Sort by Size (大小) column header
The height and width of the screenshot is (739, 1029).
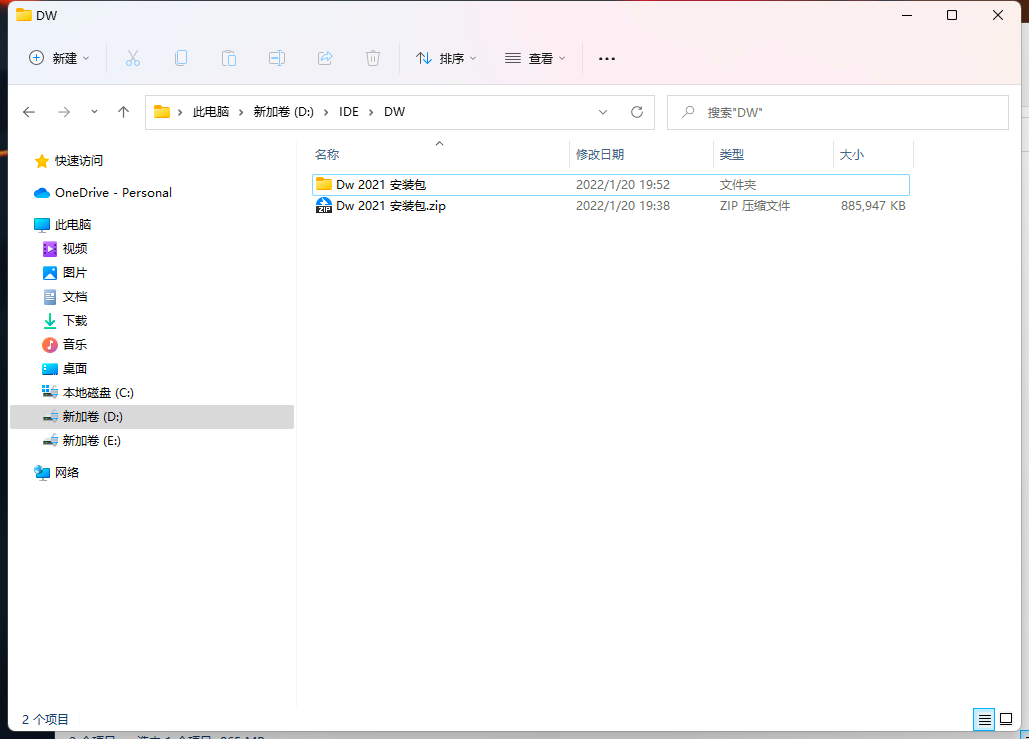[852, 155]
